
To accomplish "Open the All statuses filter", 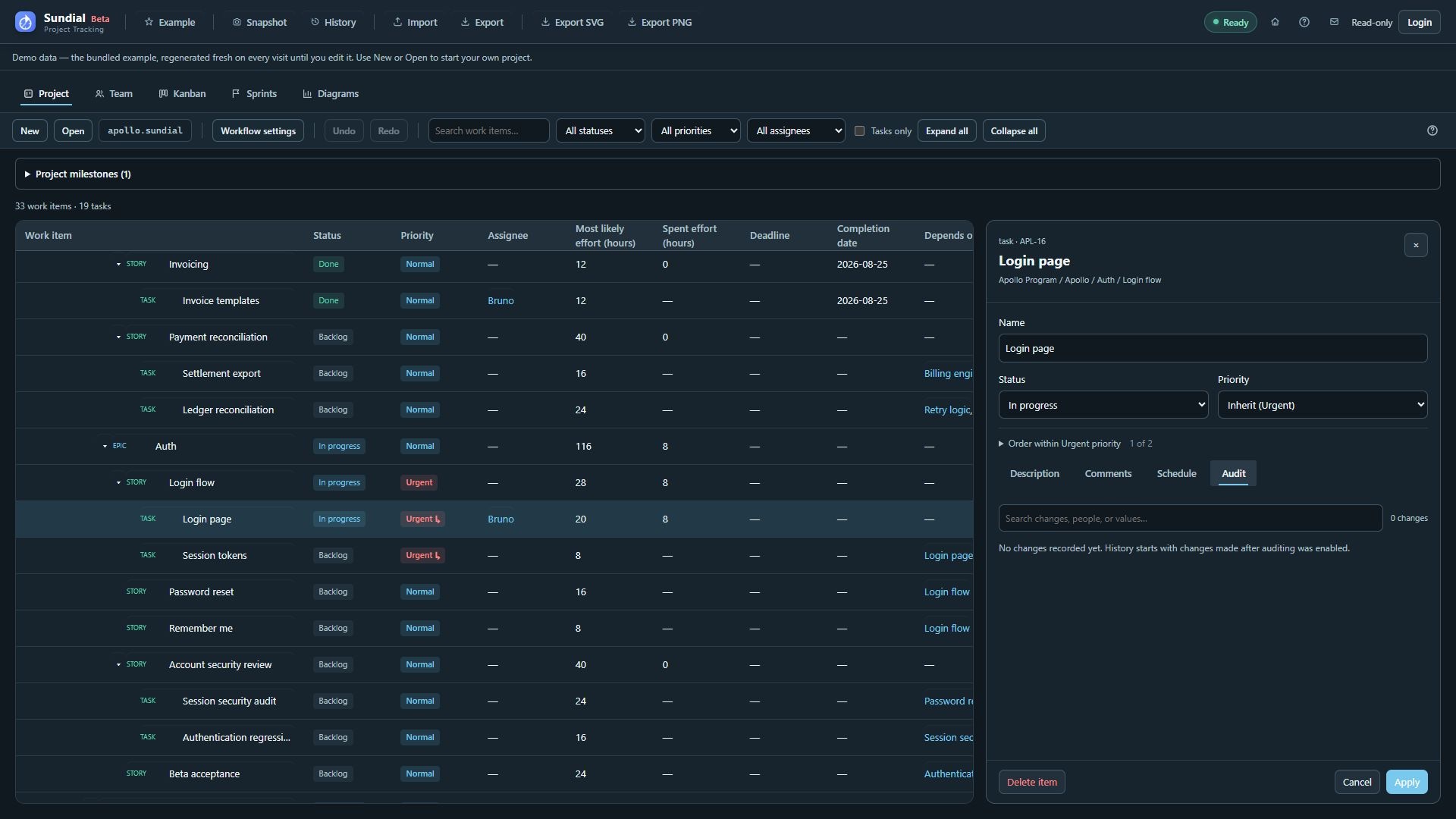I will [x=601, y=130].
